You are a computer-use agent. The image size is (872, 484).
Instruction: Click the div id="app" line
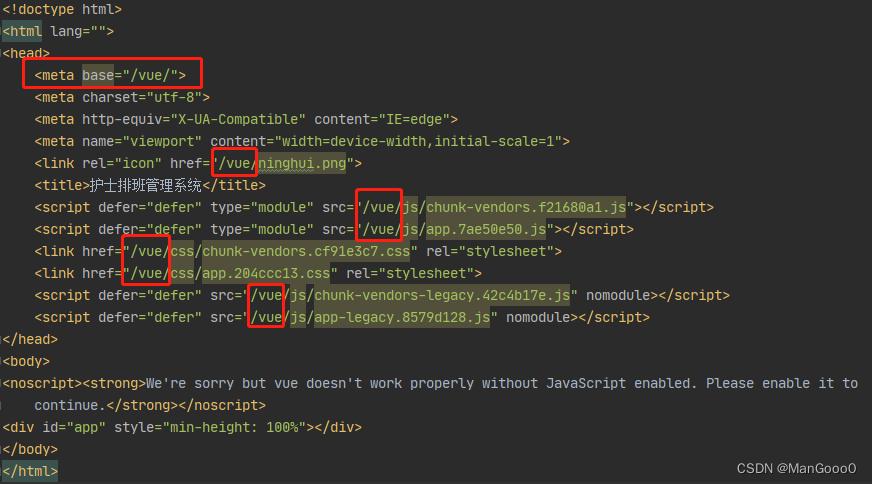pos(182,427)
